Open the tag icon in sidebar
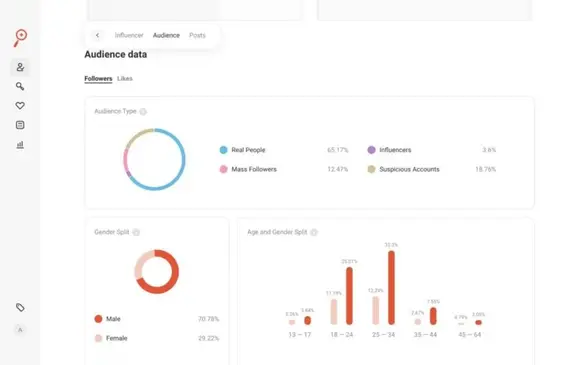 click(x=20, y=307)
